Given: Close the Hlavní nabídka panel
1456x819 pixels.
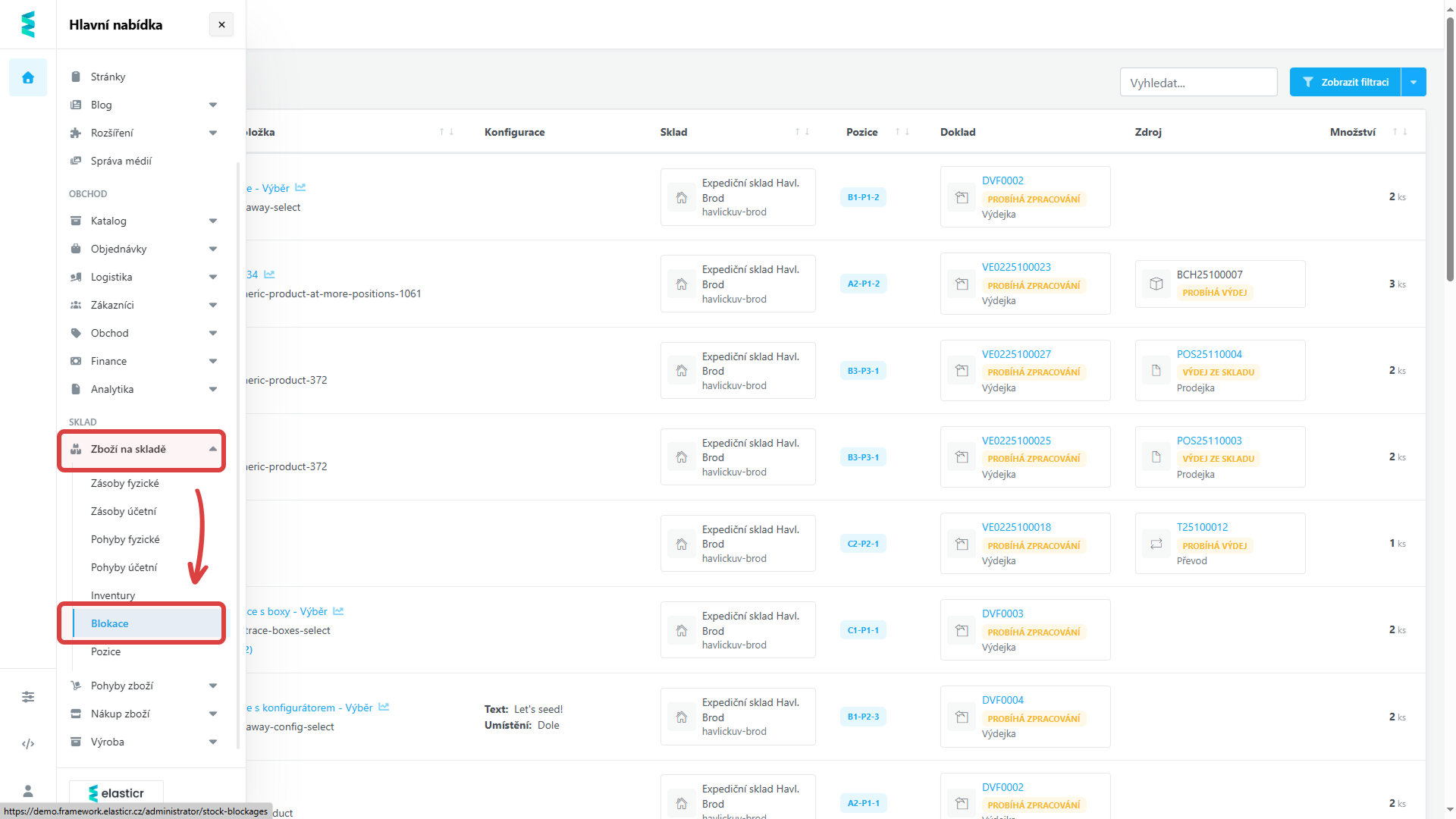Looking at the screenshot, I should (221, 24).
